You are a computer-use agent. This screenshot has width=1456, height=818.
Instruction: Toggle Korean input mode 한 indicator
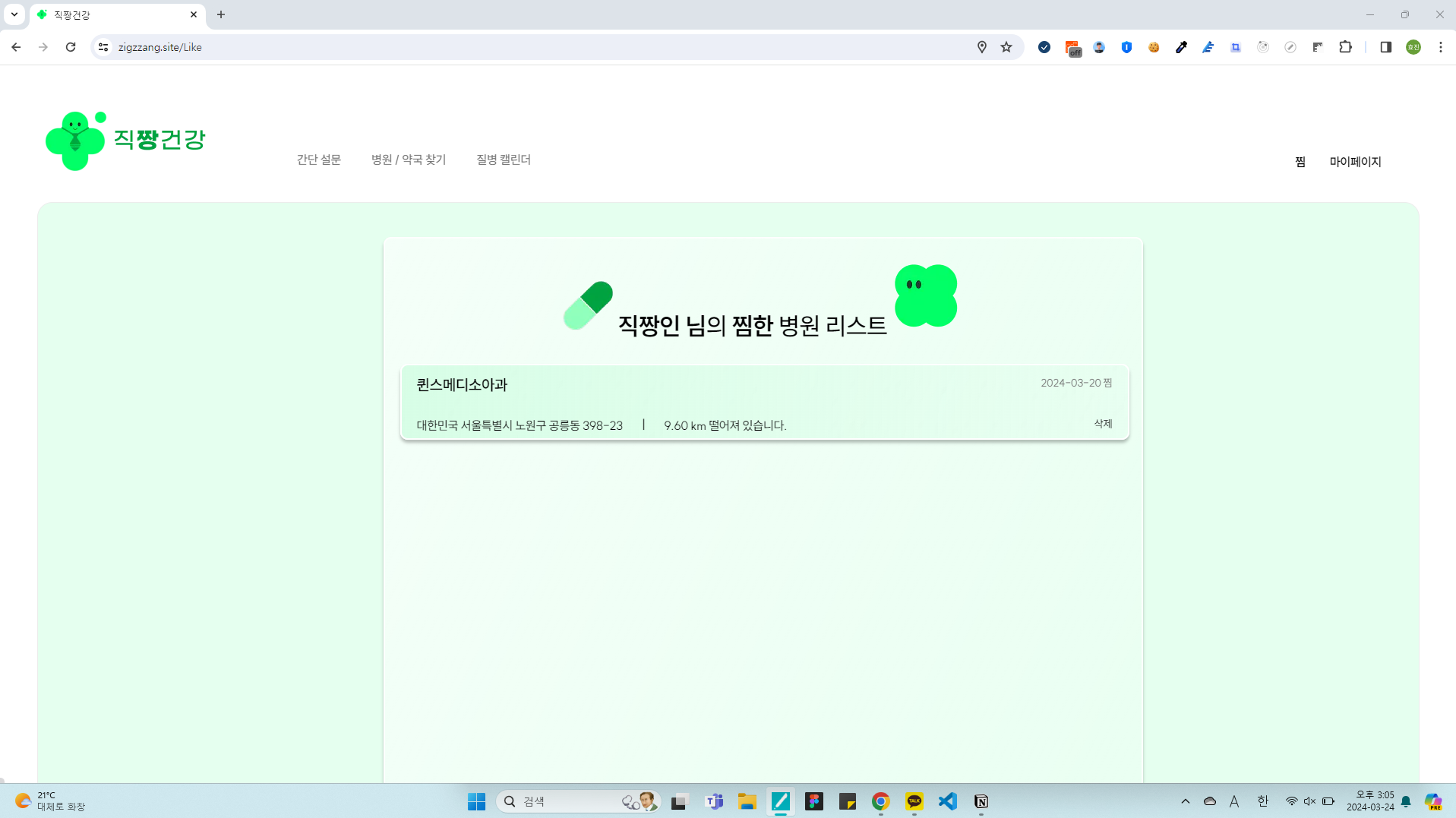tap(1262, 801)
